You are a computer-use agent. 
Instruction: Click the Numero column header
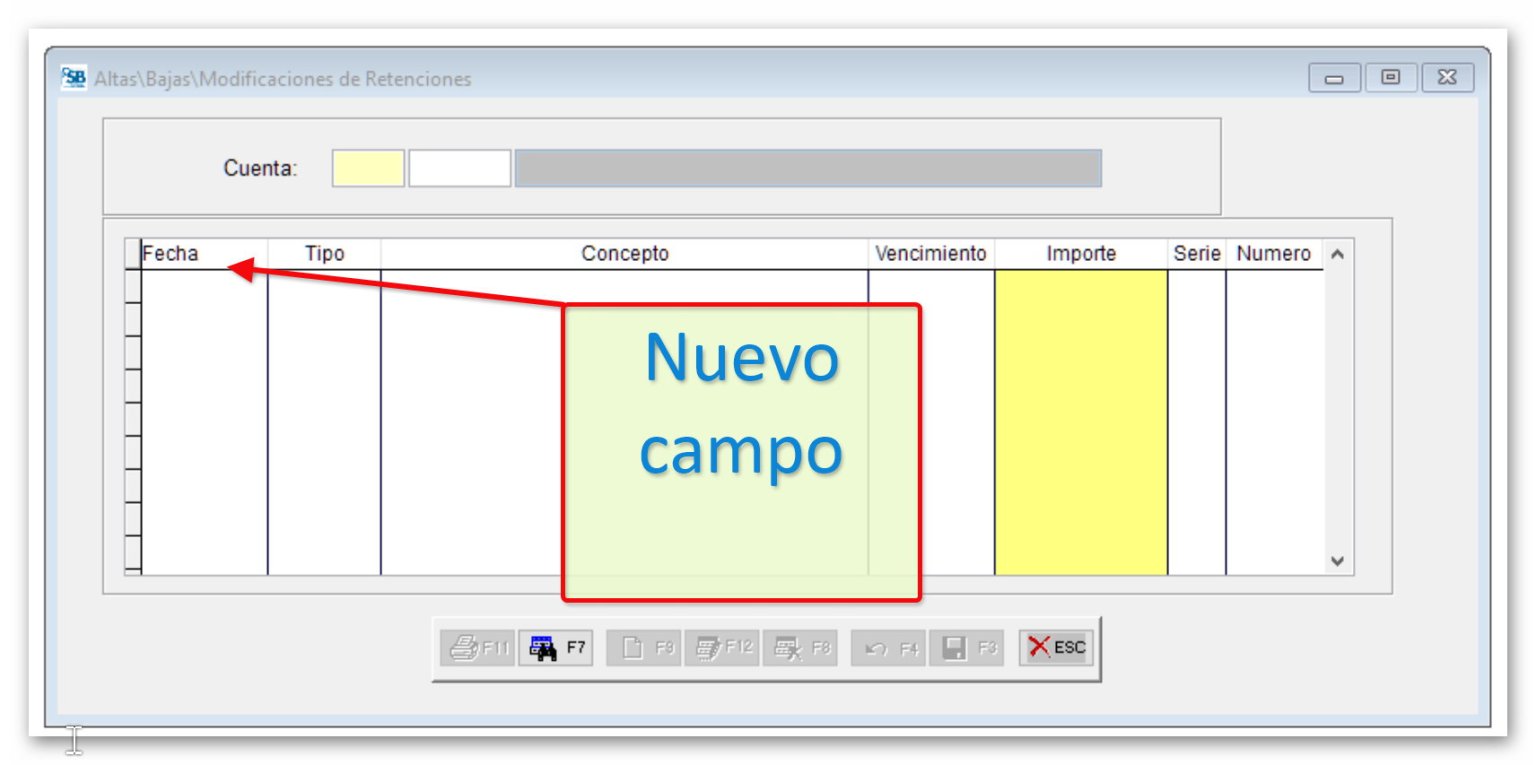coord(1272,253)
